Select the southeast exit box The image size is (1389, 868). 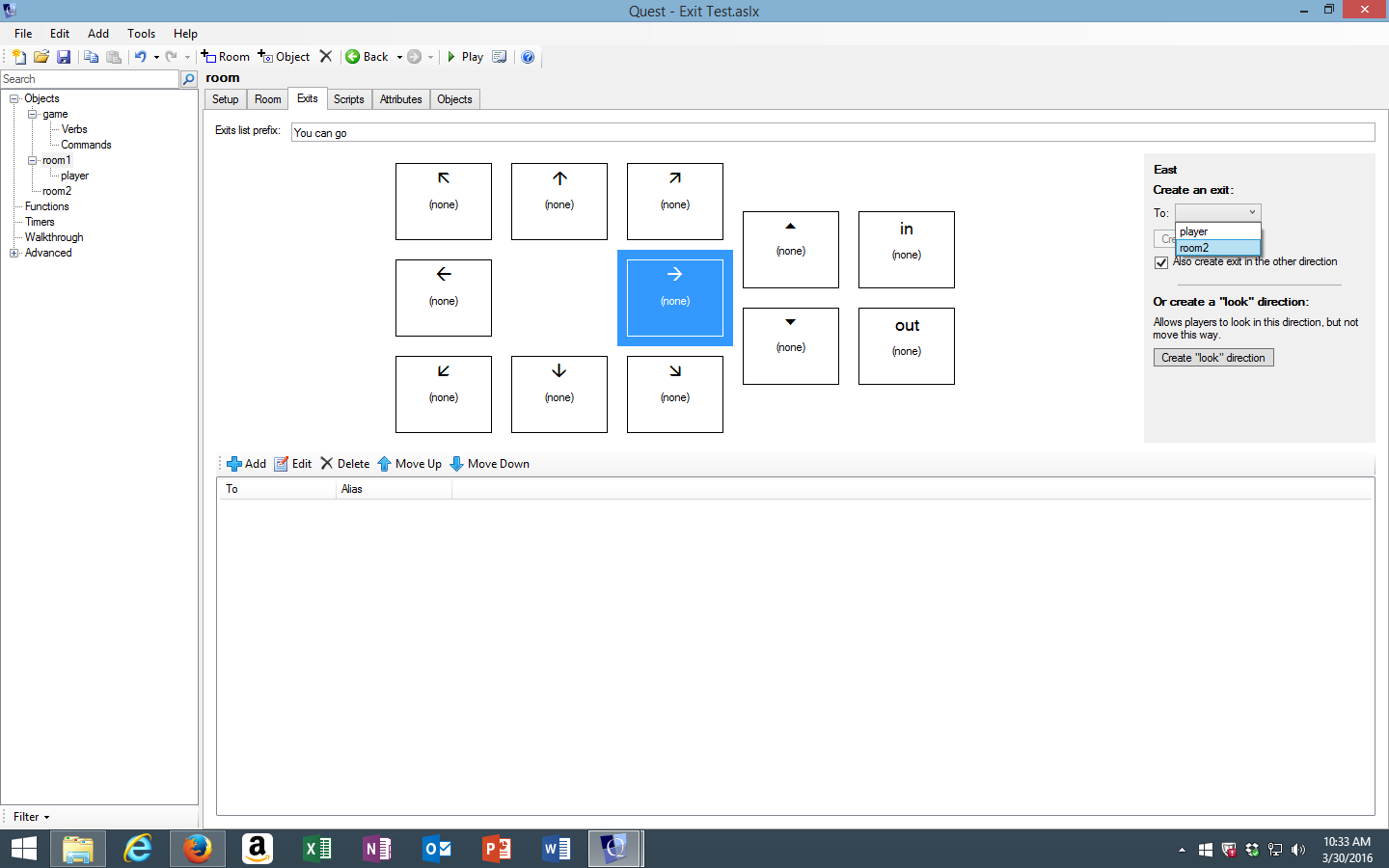click(x=675, y=394)
